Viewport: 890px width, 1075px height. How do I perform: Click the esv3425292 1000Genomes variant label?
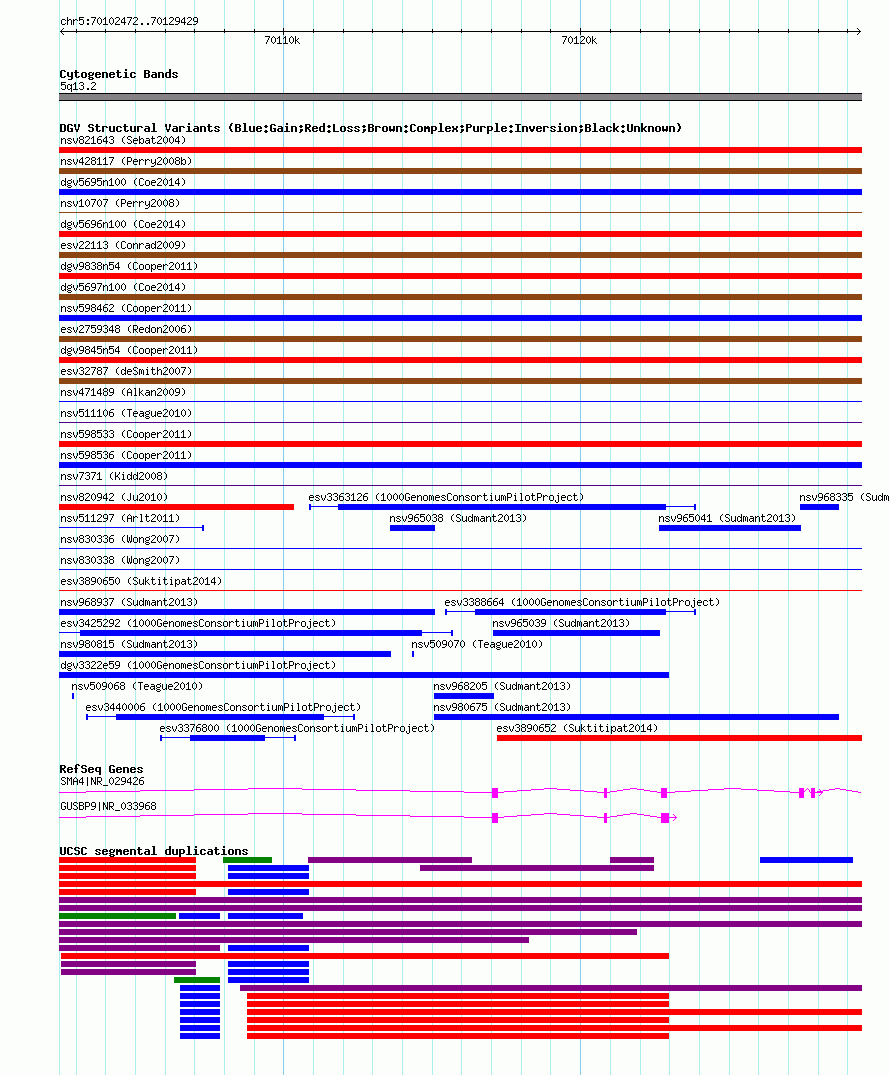coord(198,623)
